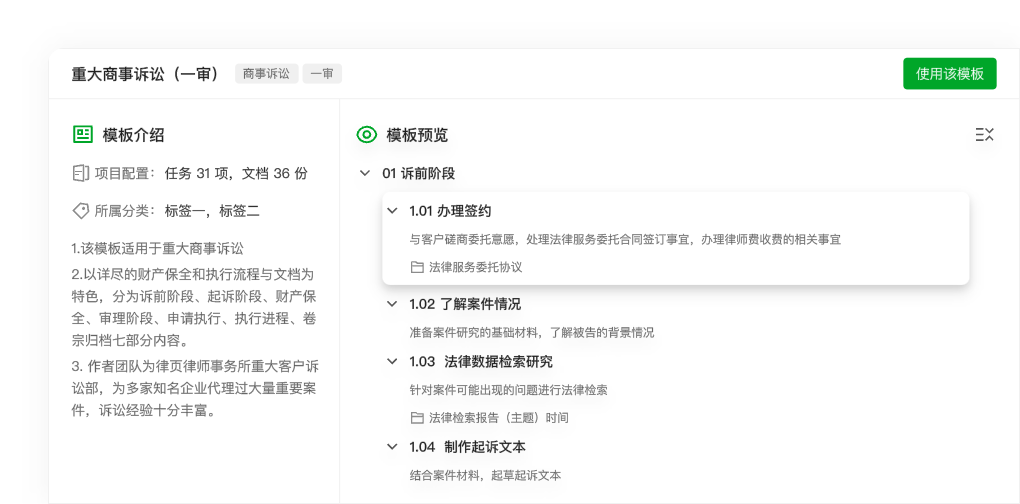The image size is (1020, 504).
Task: Collapse the 1.02 了解案件情况 task
Action: (x=392, y=304)
